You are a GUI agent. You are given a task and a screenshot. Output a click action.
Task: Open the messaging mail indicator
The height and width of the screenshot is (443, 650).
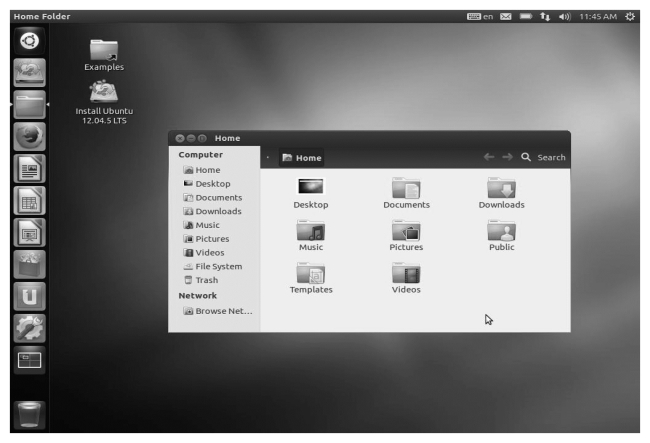click(x=506, y=17)
